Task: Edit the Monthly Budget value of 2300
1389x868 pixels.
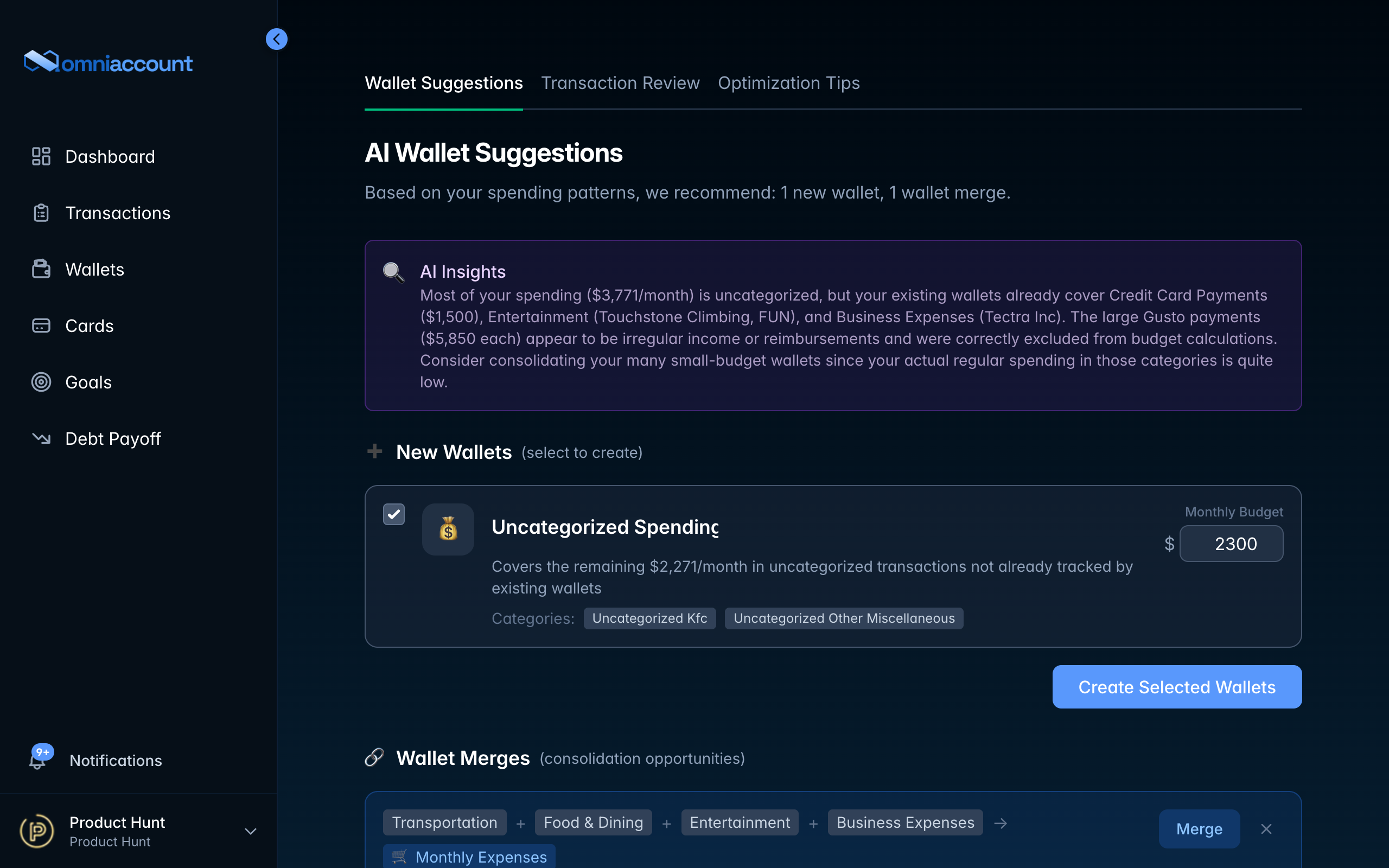Action: [1232, 543]
